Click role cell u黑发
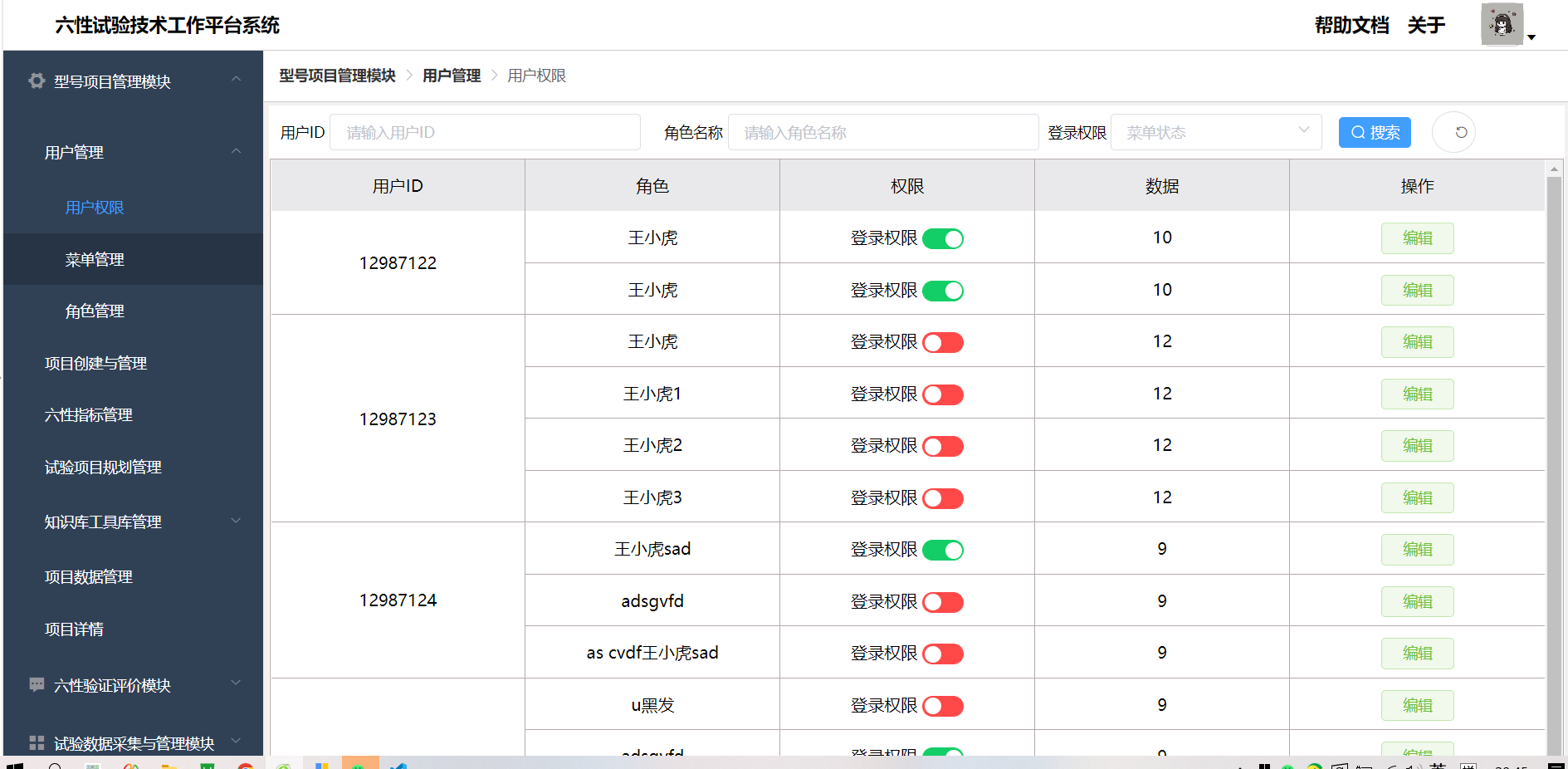1568x769 pixels. [652, 705]
